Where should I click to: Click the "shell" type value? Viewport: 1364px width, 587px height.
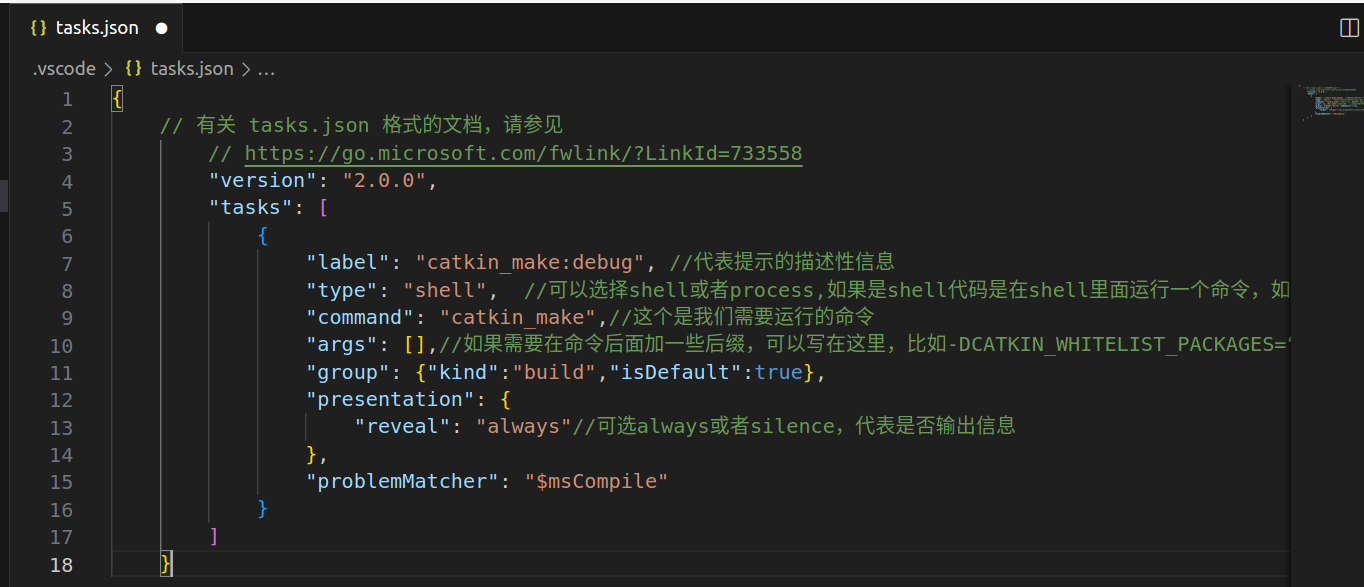pos(444,290)
